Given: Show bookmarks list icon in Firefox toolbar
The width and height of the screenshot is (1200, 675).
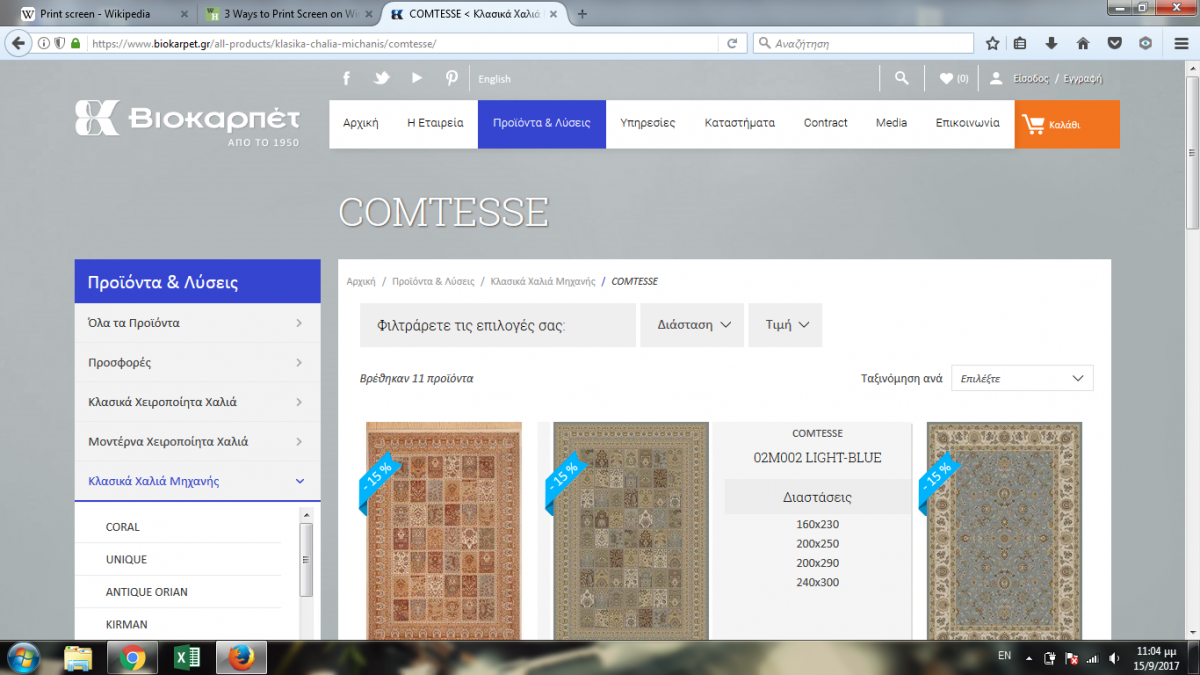Looking at the screenshot, I should [1020, 43].
